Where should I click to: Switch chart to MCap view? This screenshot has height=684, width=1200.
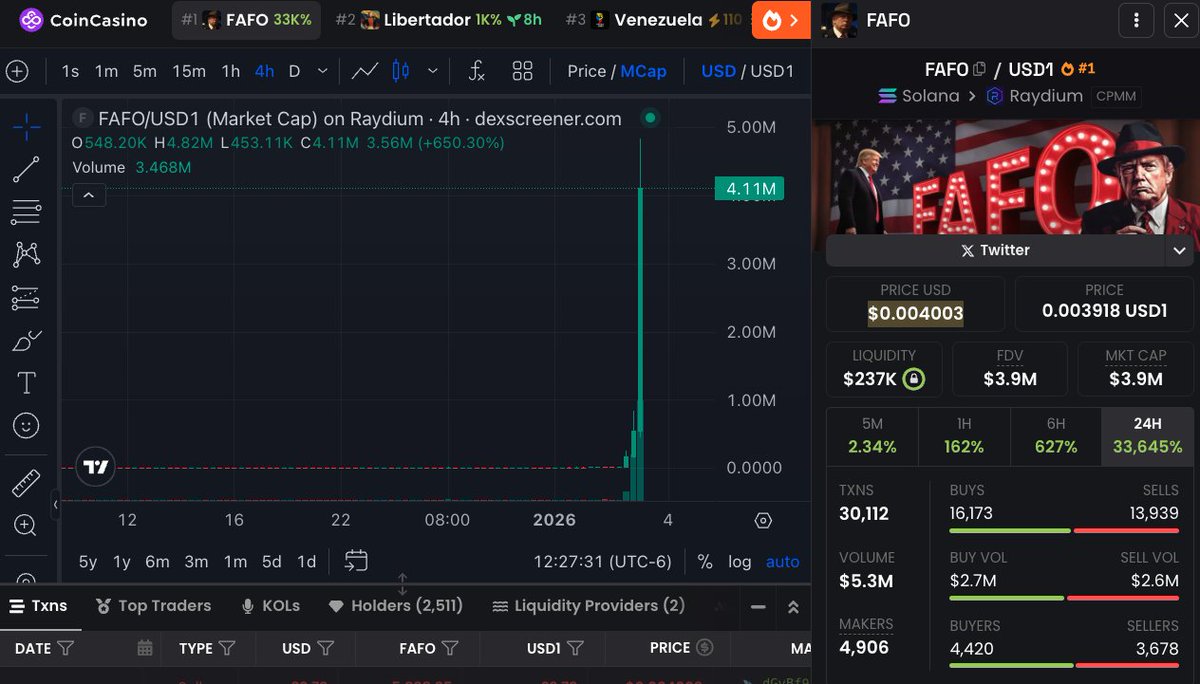point(643,71)
